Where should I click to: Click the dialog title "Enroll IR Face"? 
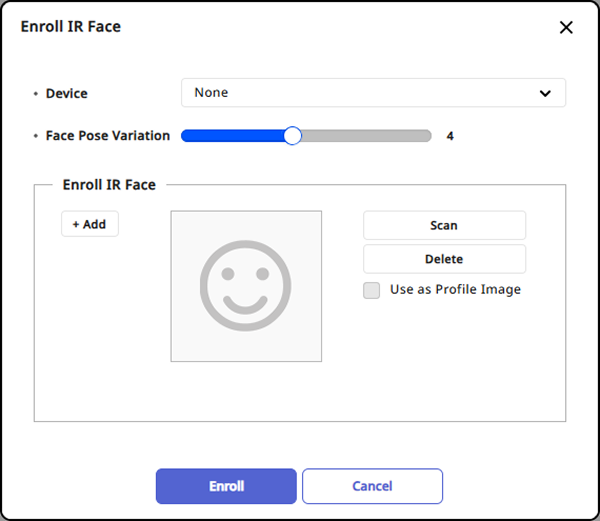point(71,27)
